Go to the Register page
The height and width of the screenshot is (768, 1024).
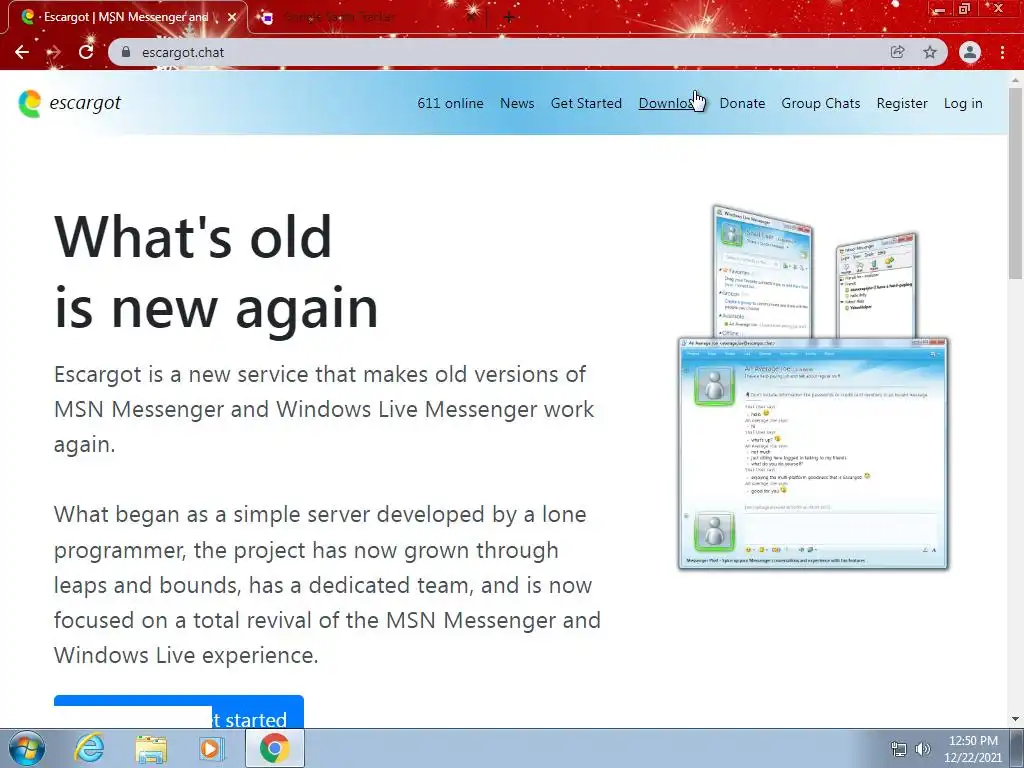[902, 103]
